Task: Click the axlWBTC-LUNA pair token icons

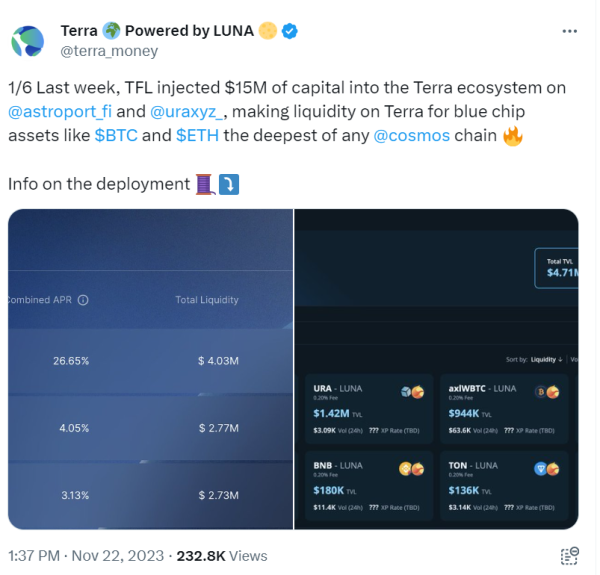Action: coord(546,391)
